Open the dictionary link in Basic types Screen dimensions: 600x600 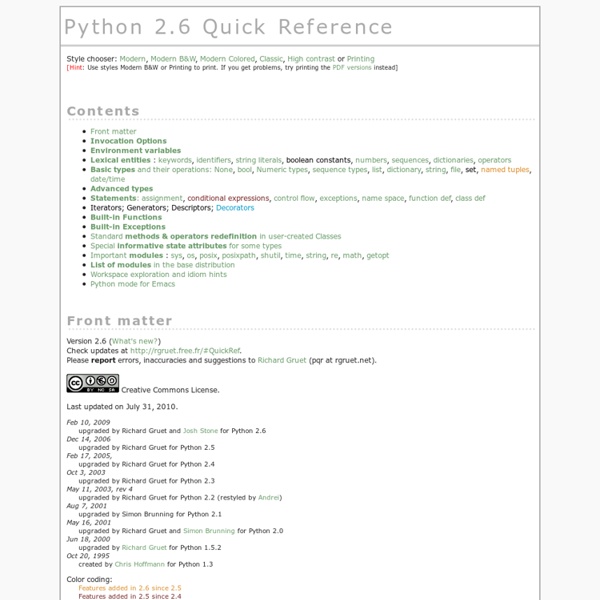tap(404, 170)
